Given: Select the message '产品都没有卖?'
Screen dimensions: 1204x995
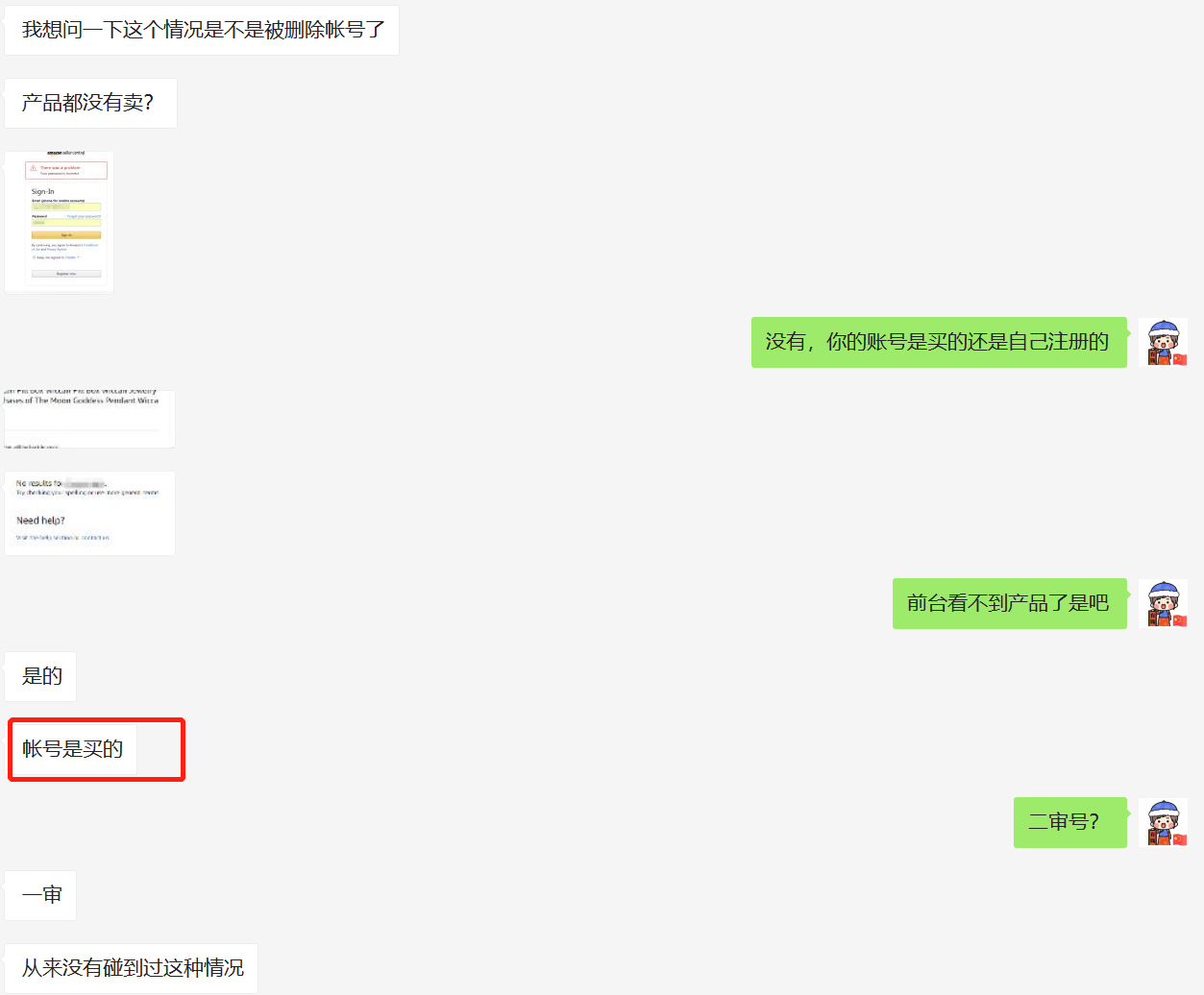Looking at the screenshot, I should tap(91, 103).
